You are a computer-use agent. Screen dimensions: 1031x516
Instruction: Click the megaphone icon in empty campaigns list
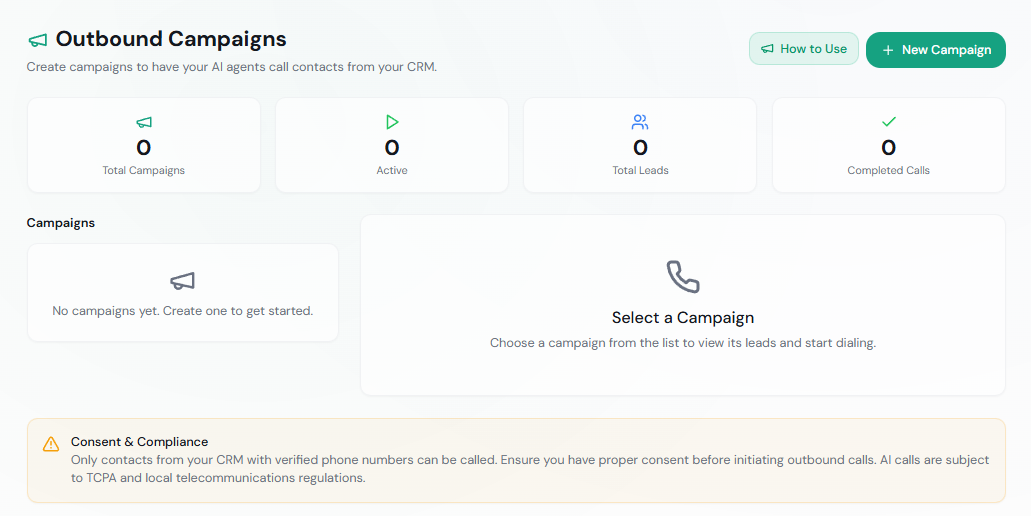[183, 281]
